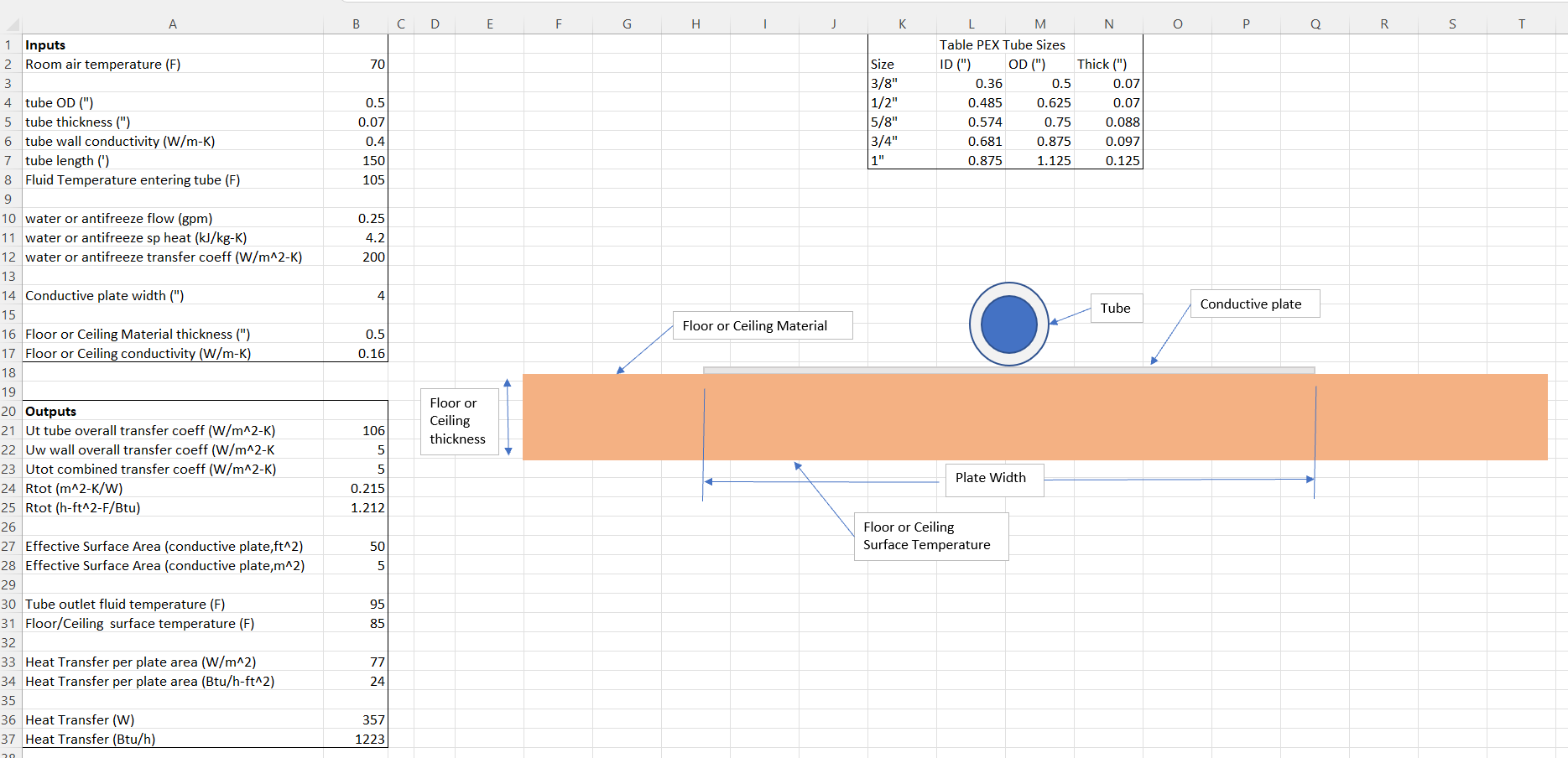
Task: Select column B header
Action: click(x=356, y=24)
